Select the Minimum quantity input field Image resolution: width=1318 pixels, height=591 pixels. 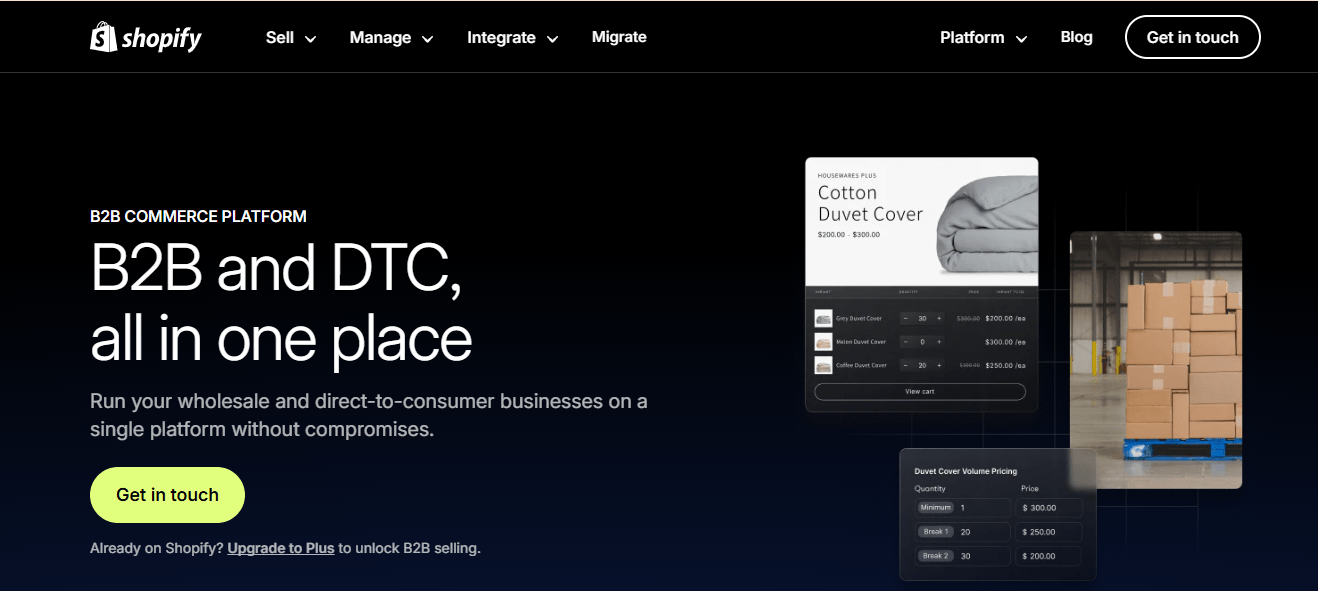pyautogui.click(x=982, y=508)
